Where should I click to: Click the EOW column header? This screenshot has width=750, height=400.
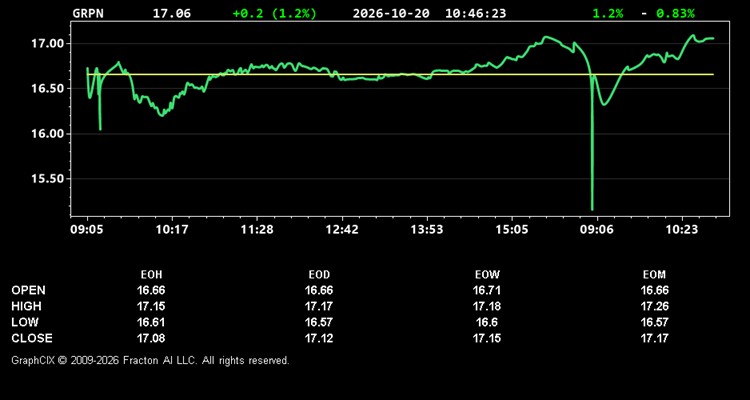pyautogui.click(x=487, y=275)
